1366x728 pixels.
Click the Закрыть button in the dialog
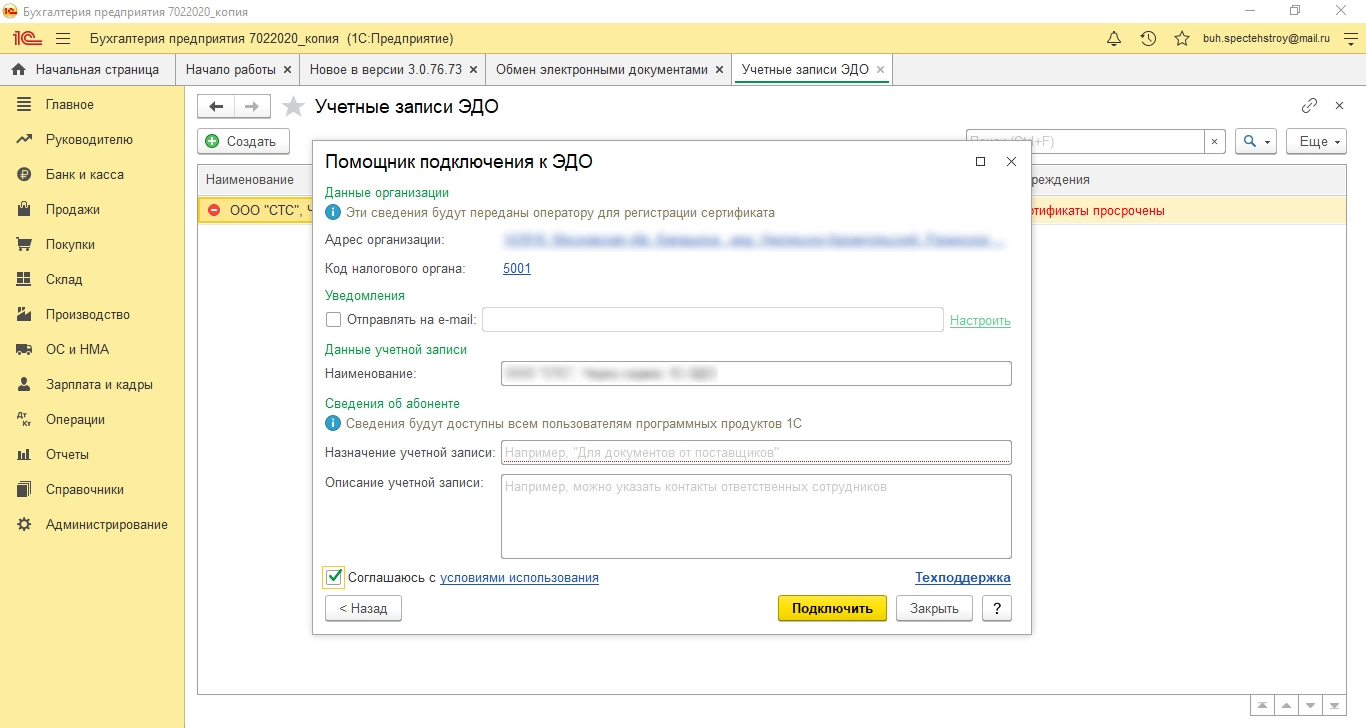point(934,608)
